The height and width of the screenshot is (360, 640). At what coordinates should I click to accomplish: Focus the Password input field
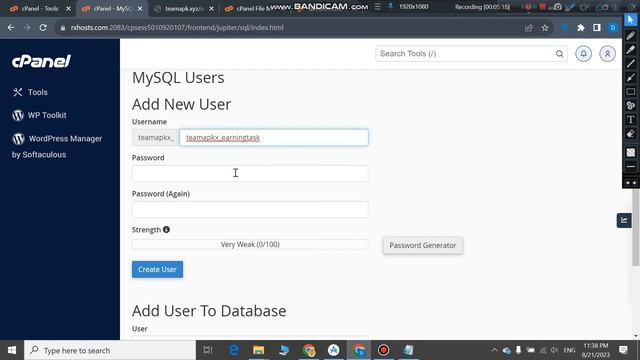(x=250, y=173)
